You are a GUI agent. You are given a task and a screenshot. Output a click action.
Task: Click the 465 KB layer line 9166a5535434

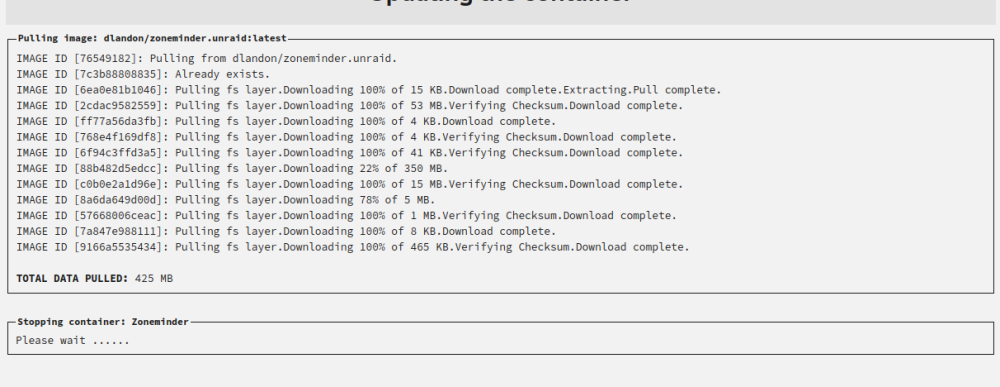point(353,247)
